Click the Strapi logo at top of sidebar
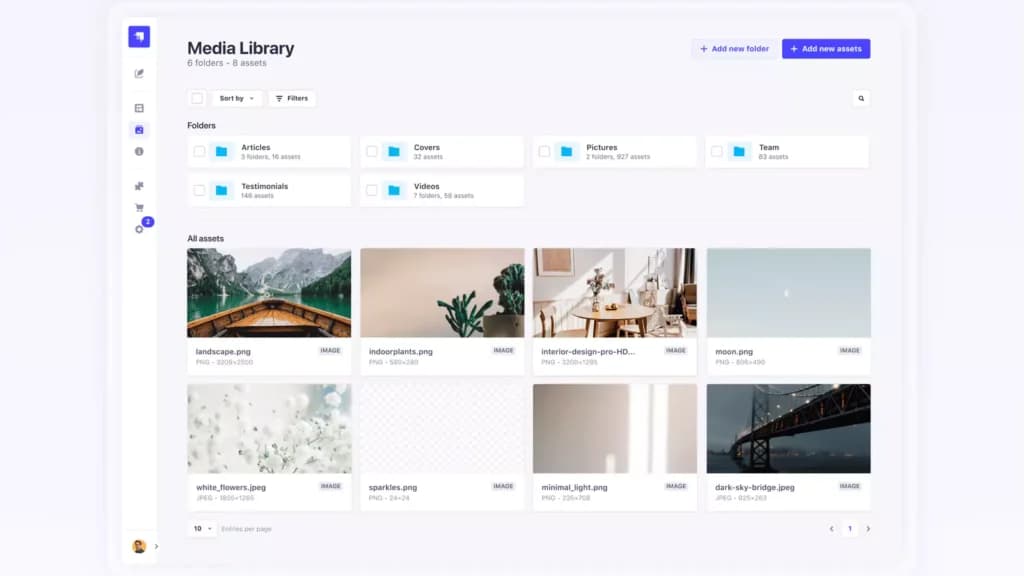The width and height of the screenshot is (1024, 576). (x=139, y=37)
